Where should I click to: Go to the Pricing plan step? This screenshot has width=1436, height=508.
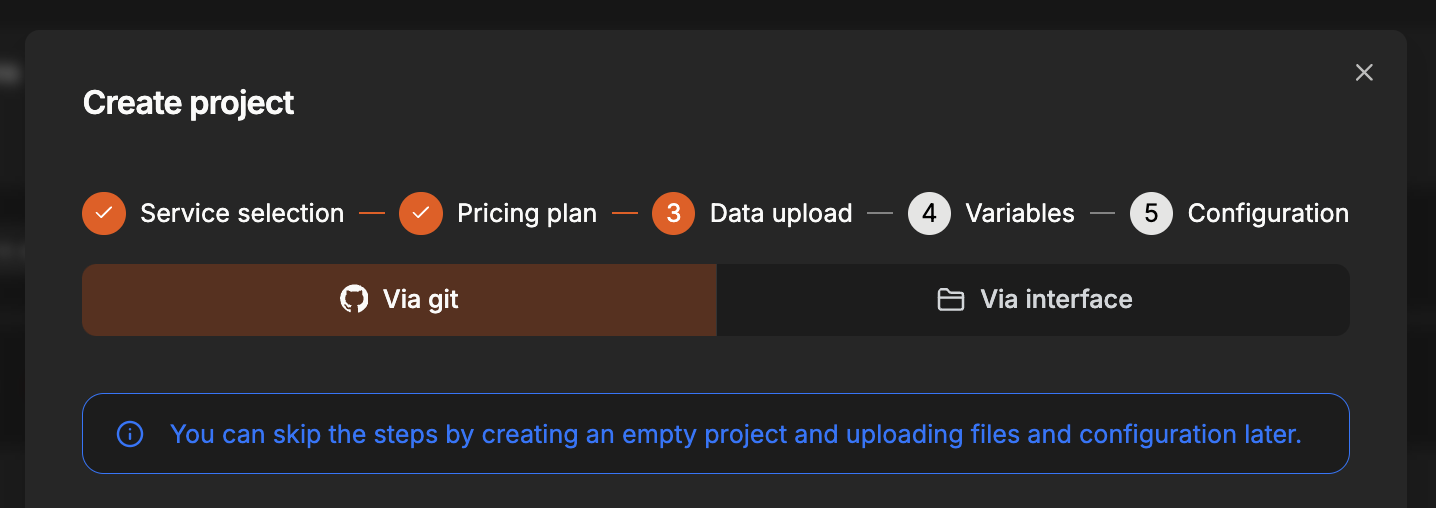527,213
